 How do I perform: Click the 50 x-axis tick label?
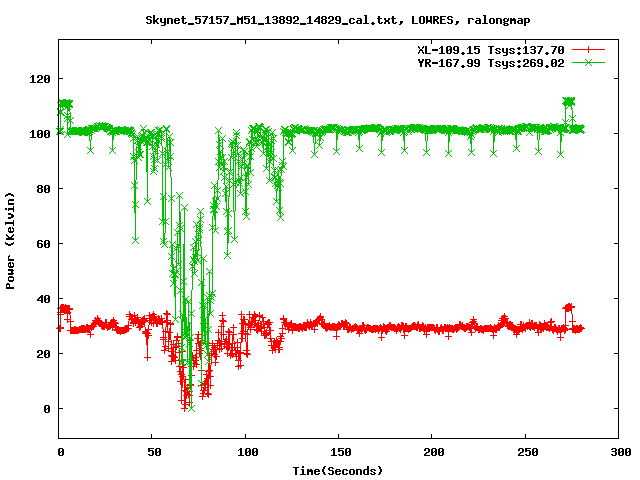point(154,452)
